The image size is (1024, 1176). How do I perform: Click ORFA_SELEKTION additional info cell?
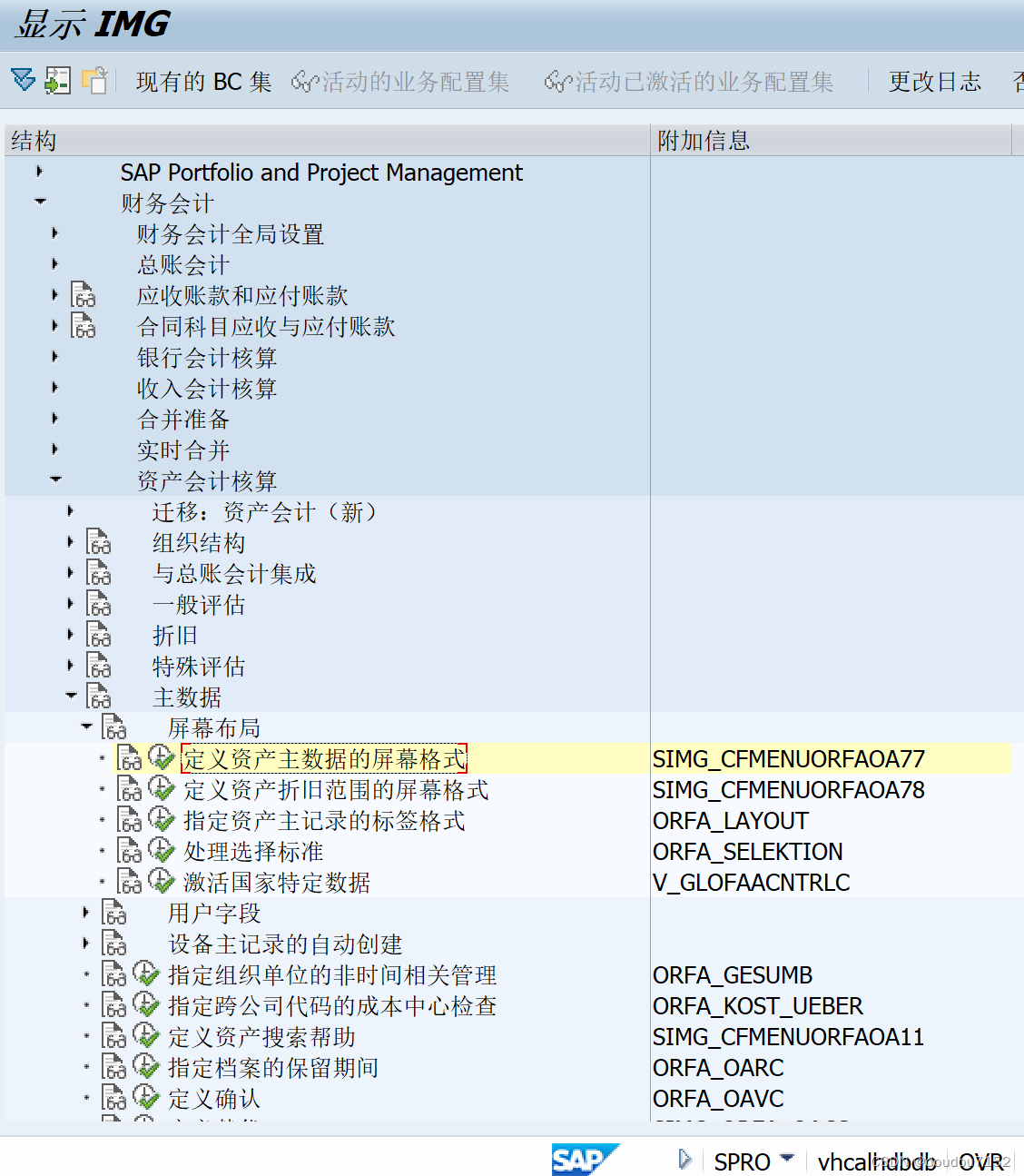748,851
